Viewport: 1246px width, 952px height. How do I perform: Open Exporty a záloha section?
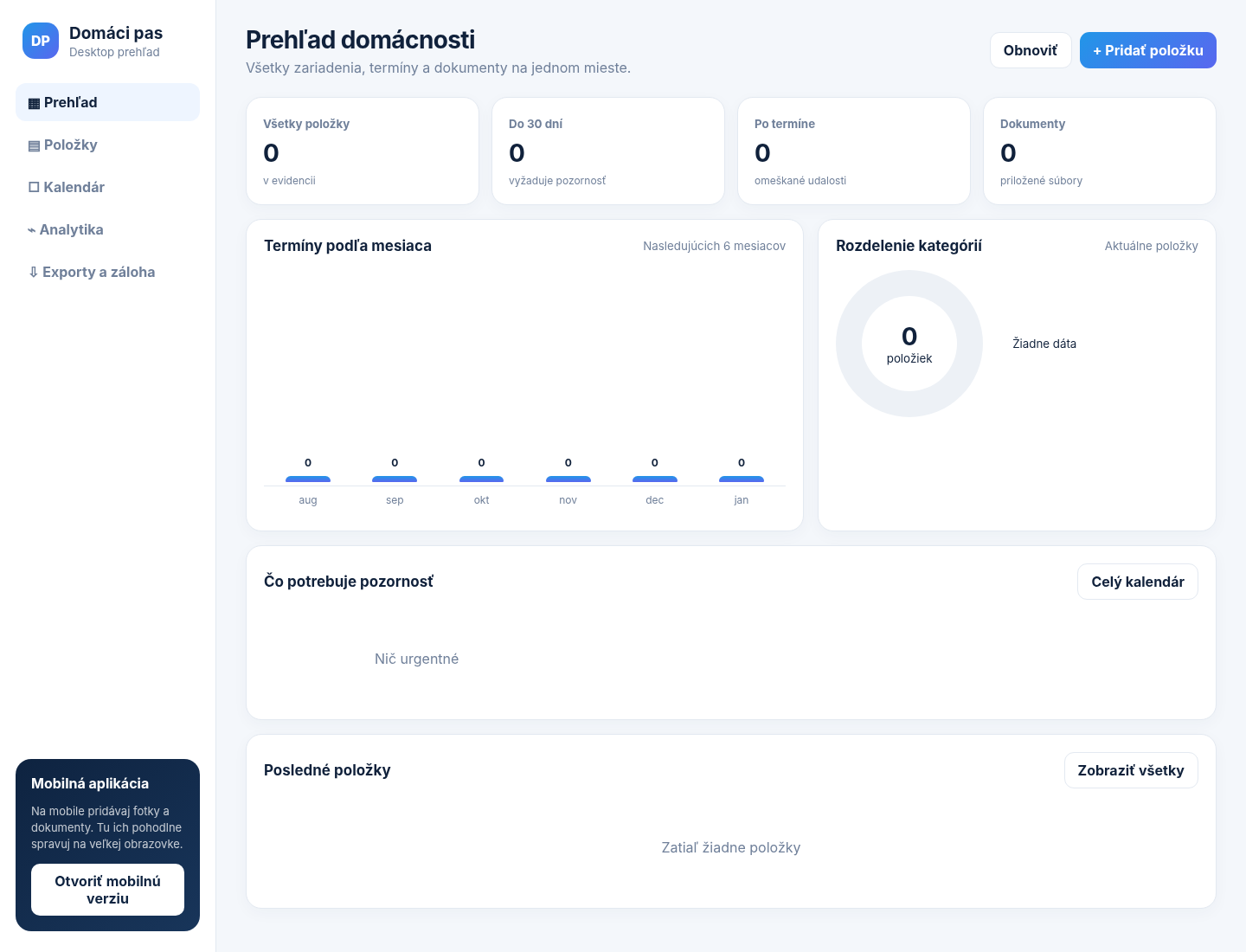[x=107, y=272]
